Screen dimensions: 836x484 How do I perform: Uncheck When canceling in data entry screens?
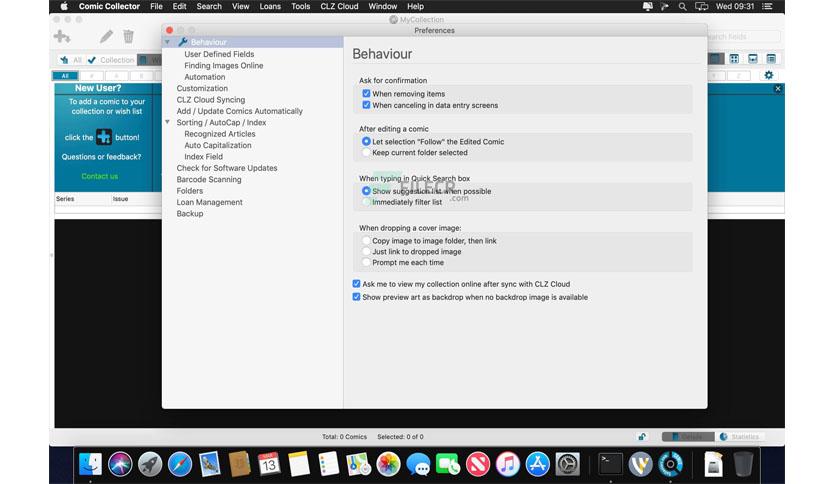[x=366, y=105]
